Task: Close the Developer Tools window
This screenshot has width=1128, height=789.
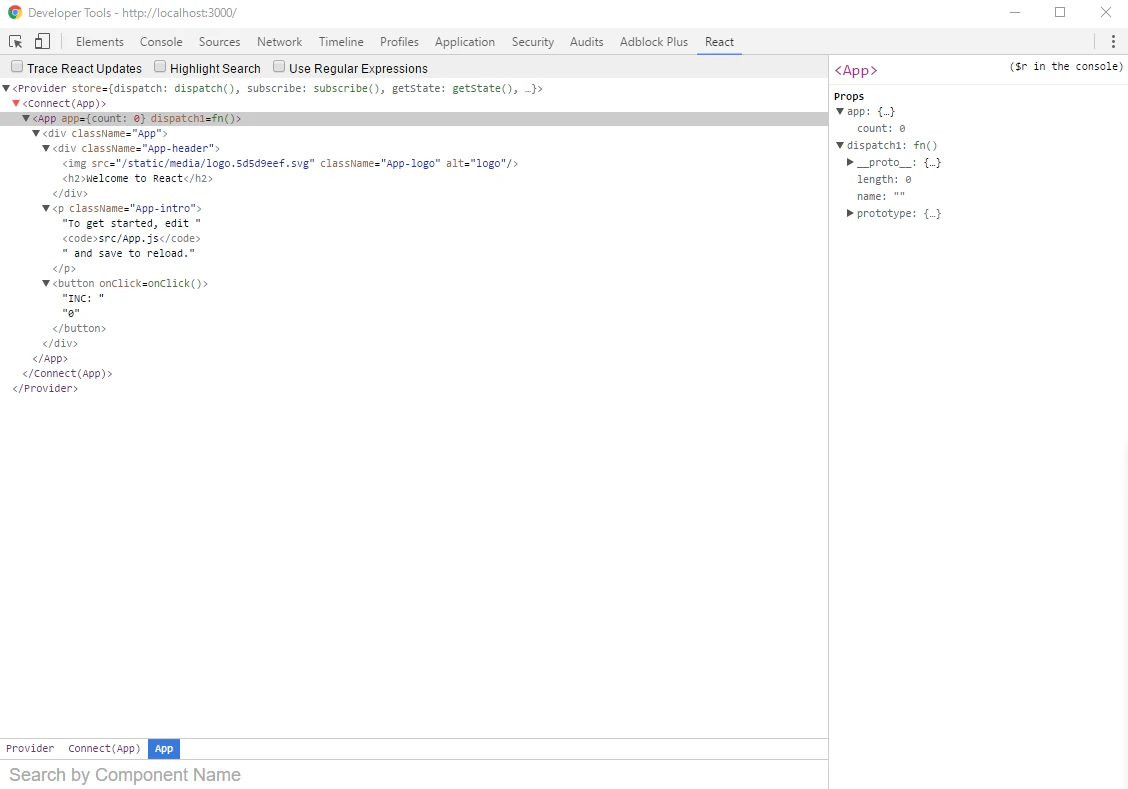Action: point(1106,12)
